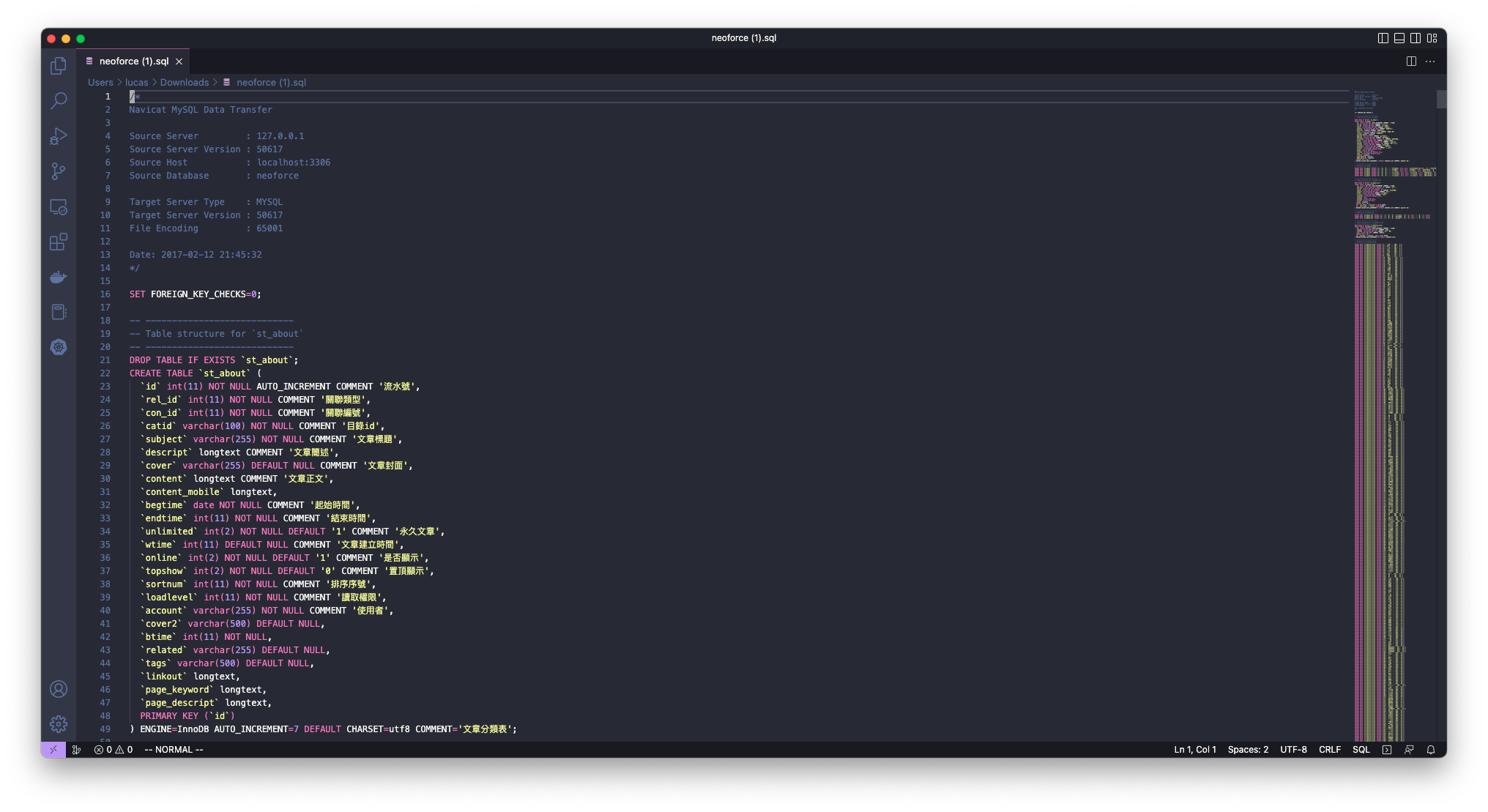The width and height of the screenshot is (1488, 812).
Task: Click the terminal icon in status bar
Action: point(1386,750)
